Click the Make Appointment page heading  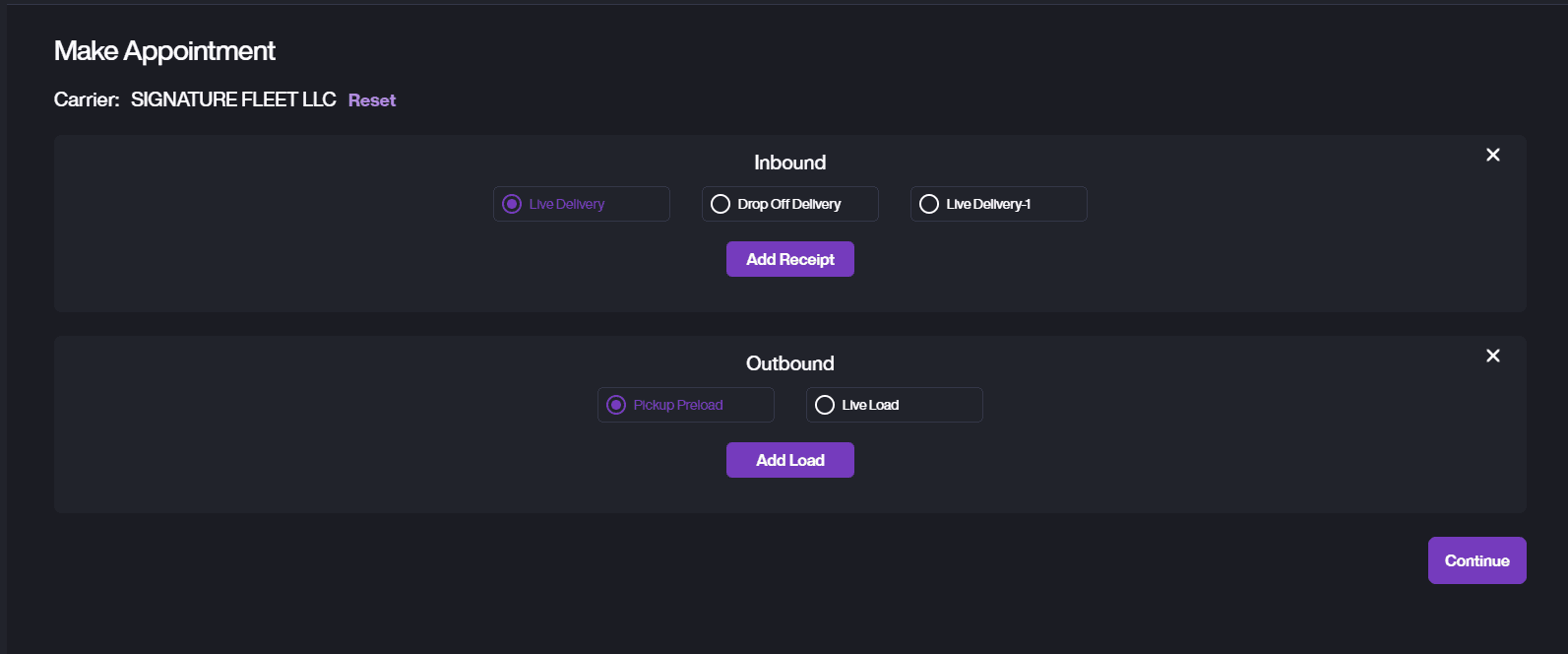[164, 51]
